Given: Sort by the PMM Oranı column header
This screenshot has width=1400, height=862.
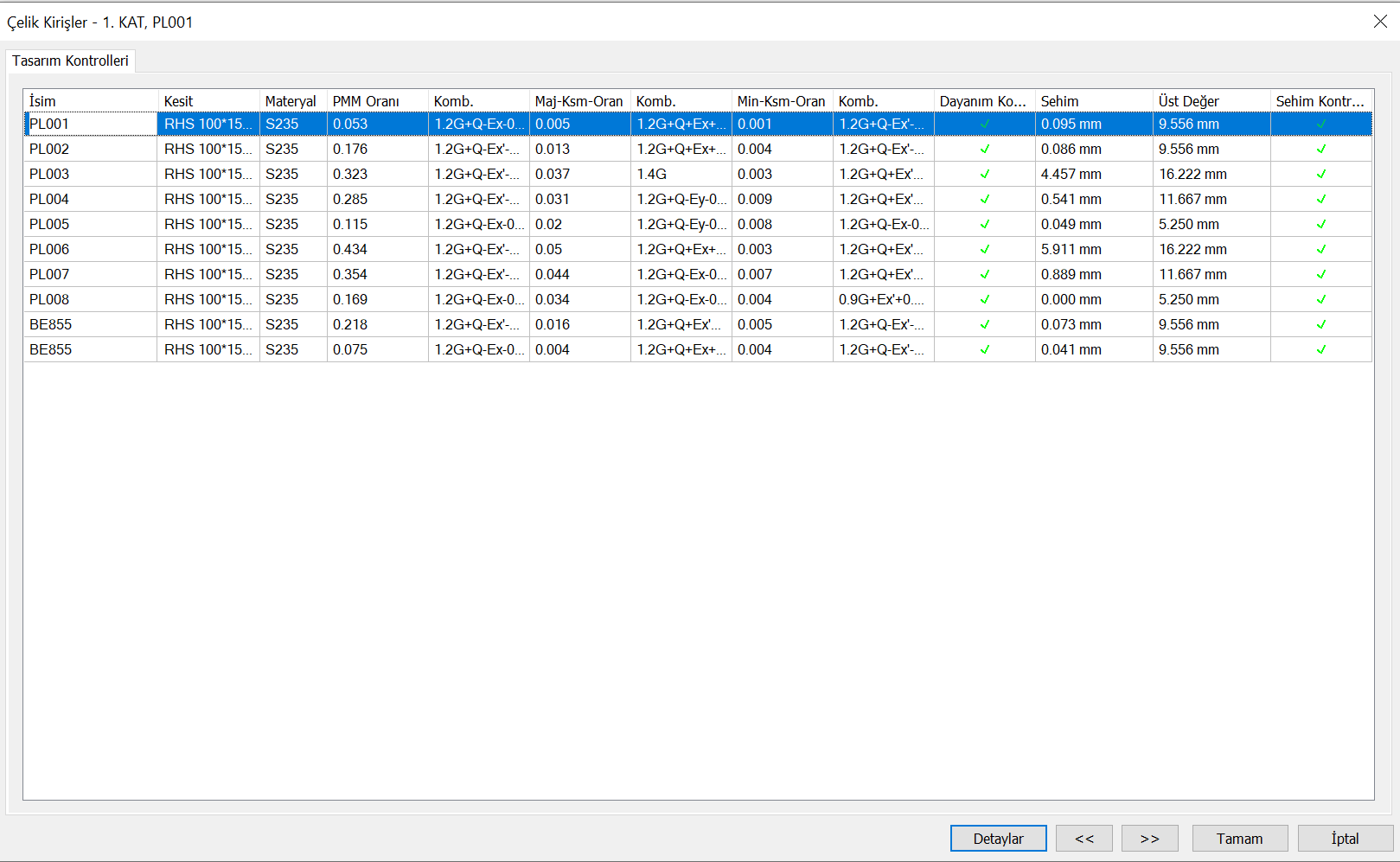Looking at the screenshot, I should [377, 101].
